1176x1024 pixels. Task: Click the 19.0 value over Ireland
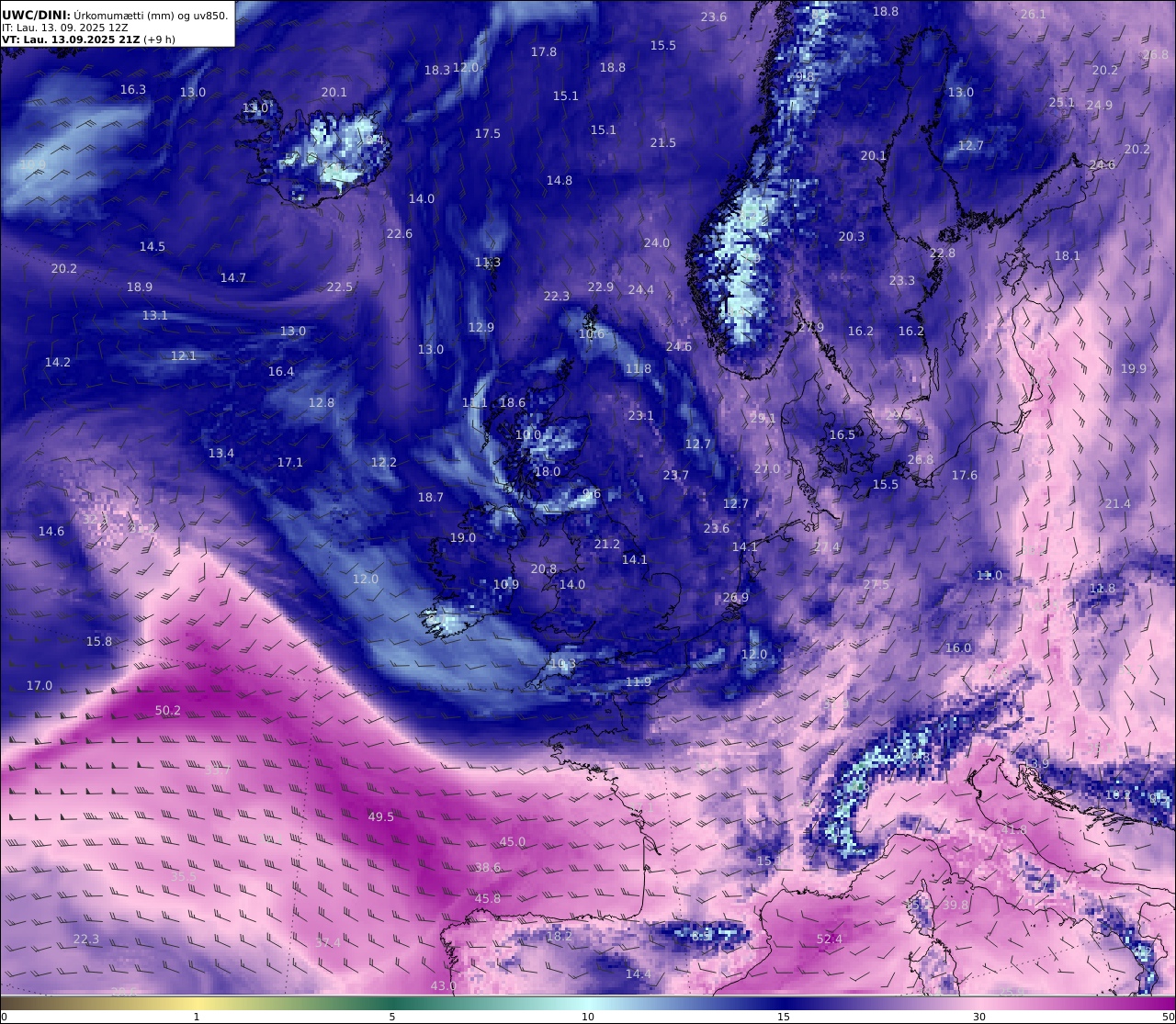[463, 537]
